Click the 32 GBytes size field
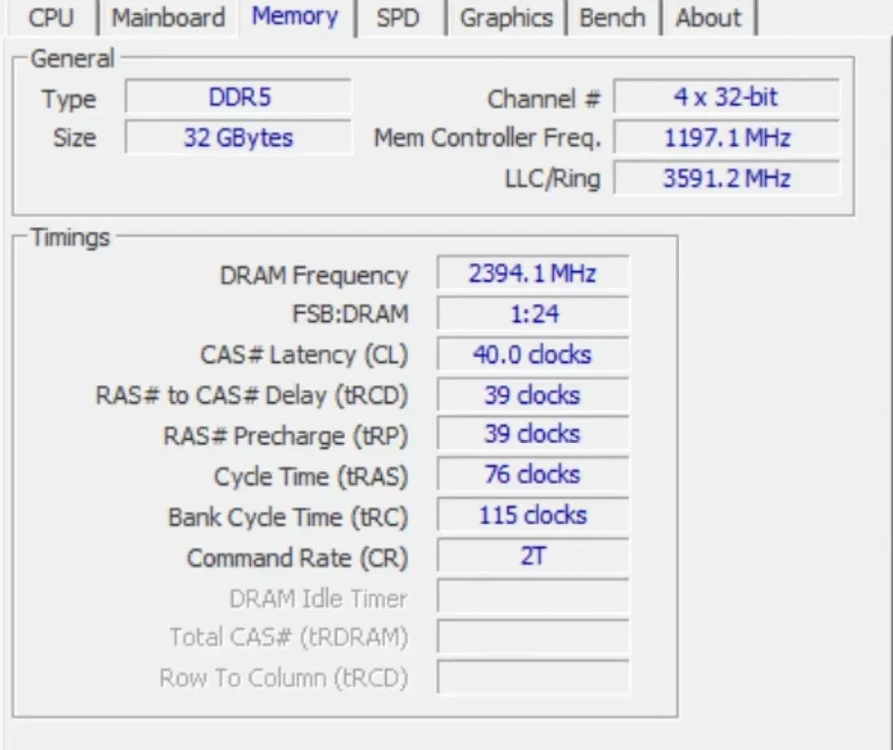This screenshot has width=893, height=750. pyautogui.click(x=238, y=137)
